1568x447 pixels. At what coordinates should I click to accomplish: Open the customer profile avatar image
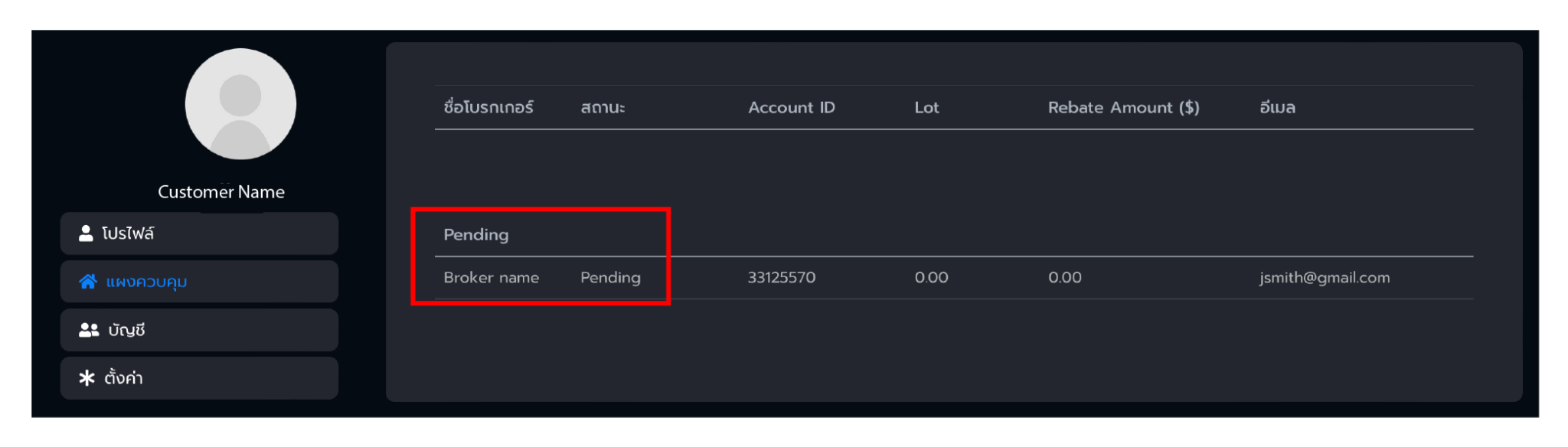pyautogui.click(x=240, y=105)
